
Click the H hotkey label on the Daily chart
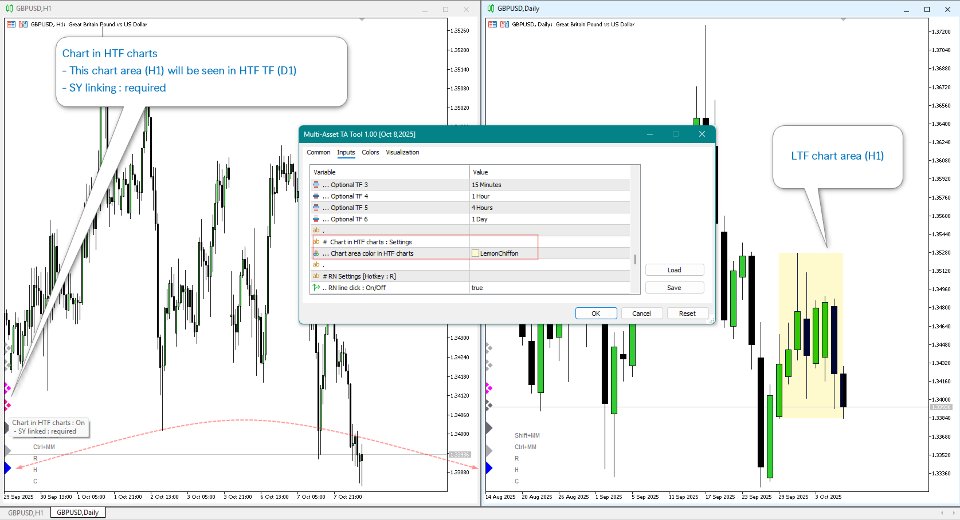pyautogui.click(x=517, y=470)
